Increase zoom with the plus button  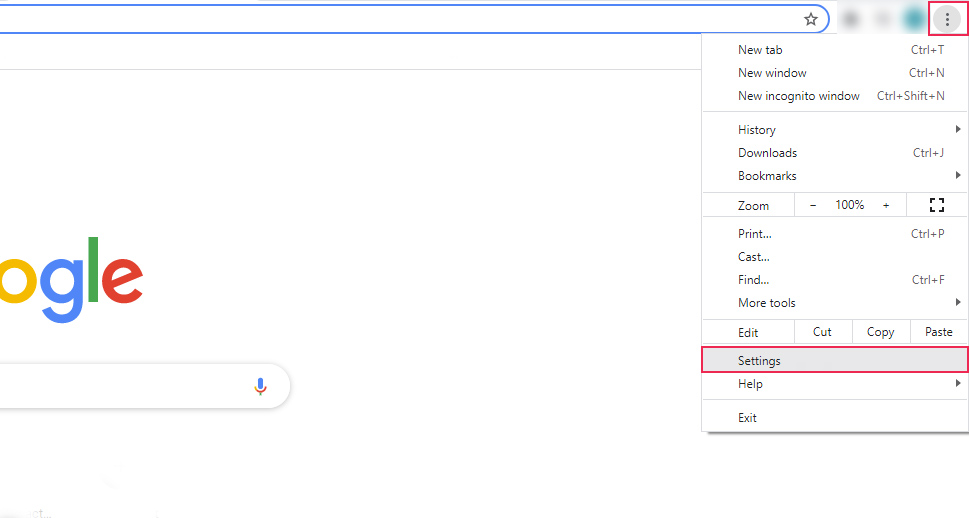click(x=886, y=205)
